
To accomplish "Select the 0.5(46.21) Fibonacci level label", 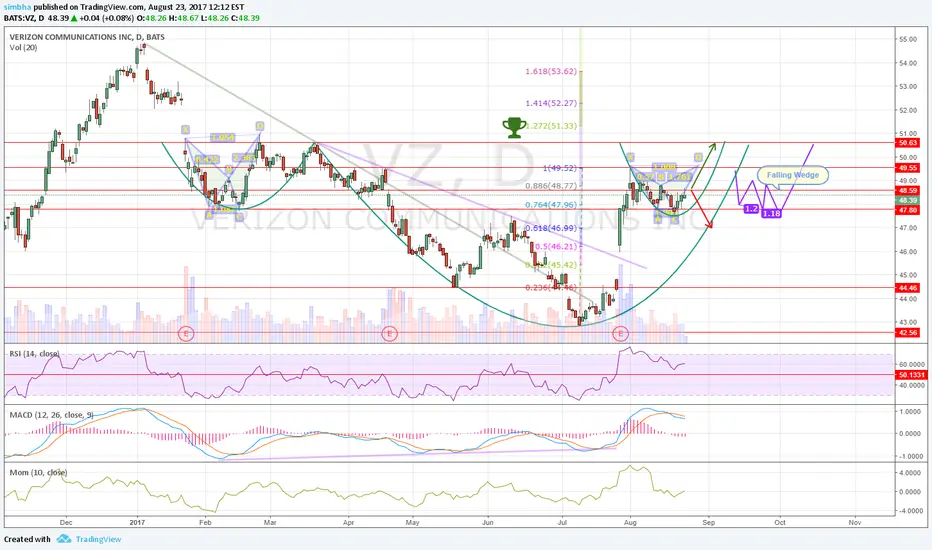I will pos(556,246).
